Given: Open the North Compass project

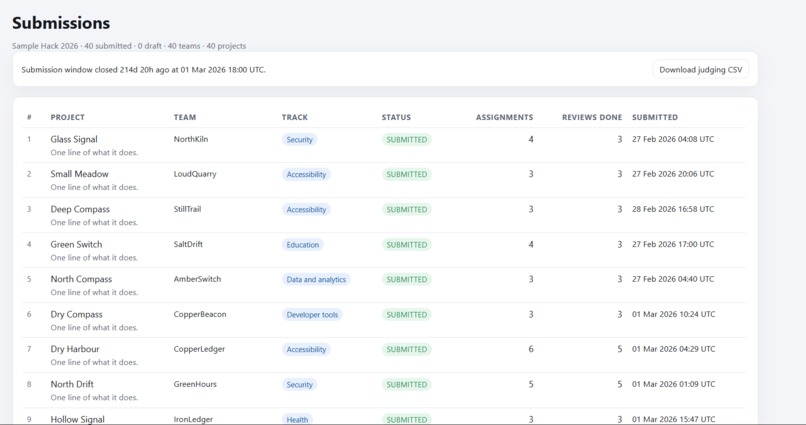Looking at the screenshot, I should 81,279.
